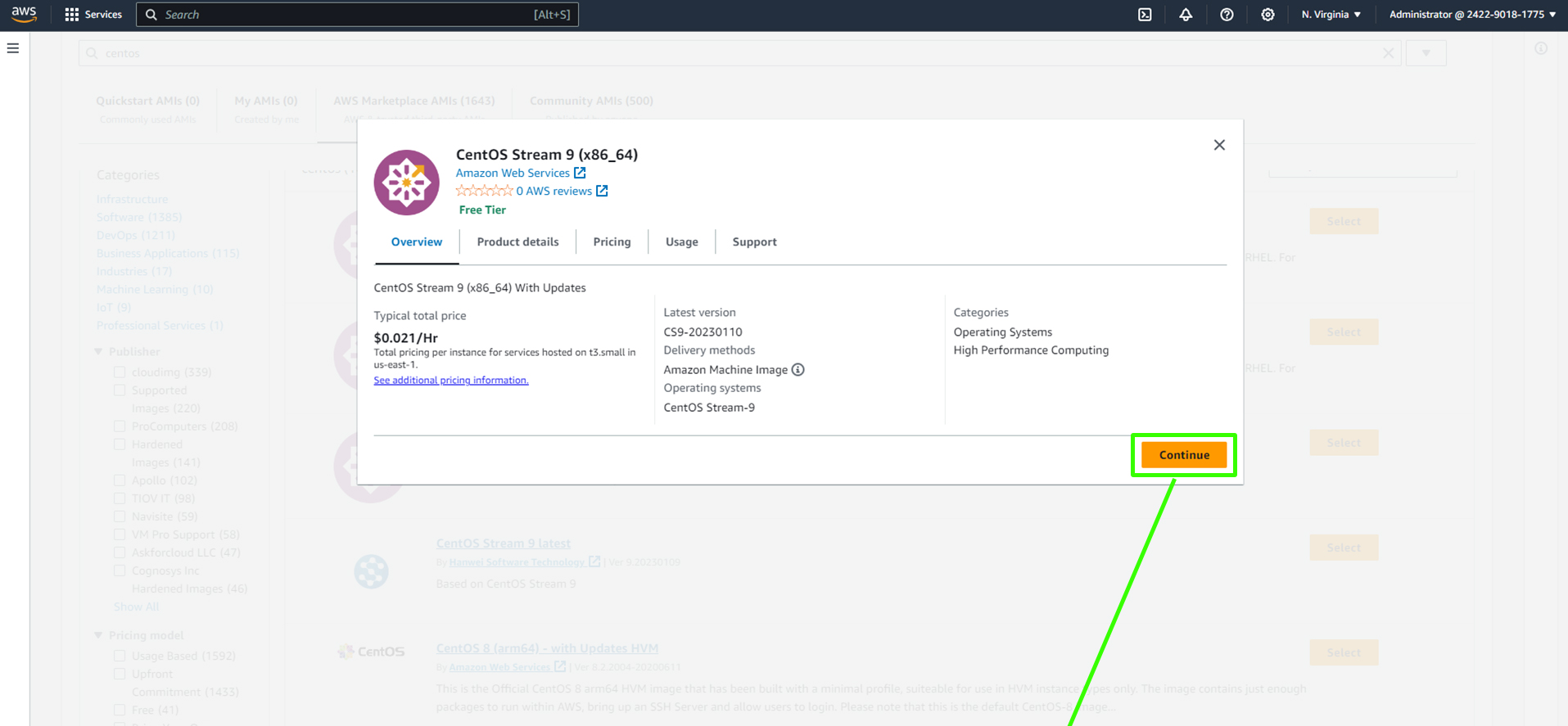Viewport: 1568px width, 726px height.
Task: Click the orange Continue button
Action: [1184, 455]
